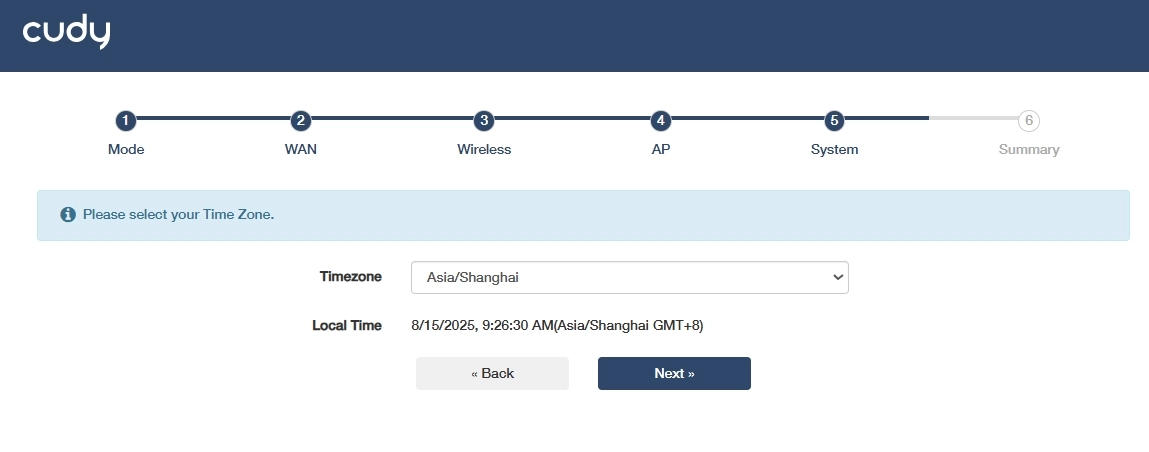Screen dimensions: 1149x452
Task: Click the step 6 circle
Action: pyautogui.click(x=1028, y=121)
